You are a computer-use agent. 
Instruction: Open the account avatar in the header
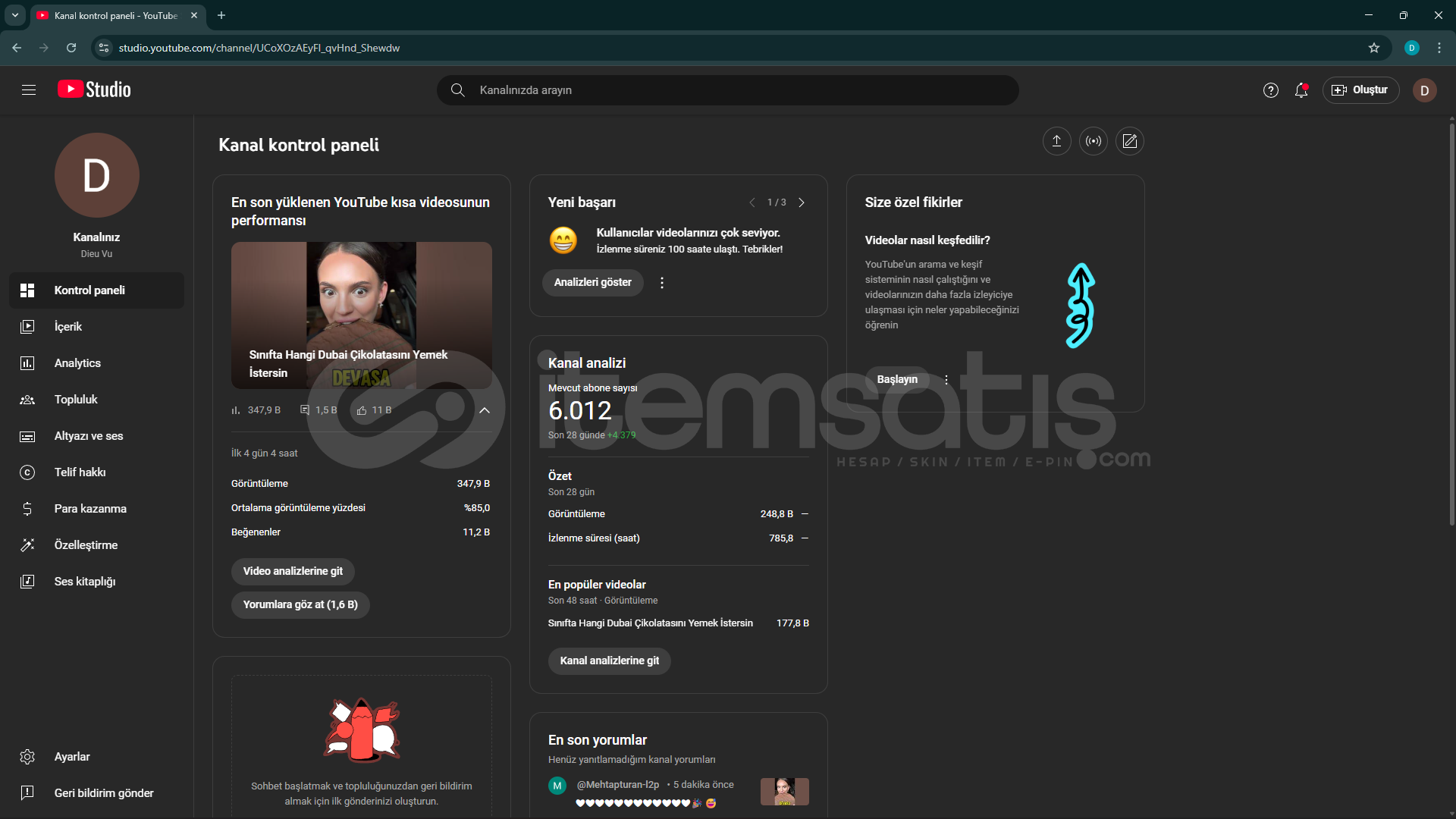1424,90
